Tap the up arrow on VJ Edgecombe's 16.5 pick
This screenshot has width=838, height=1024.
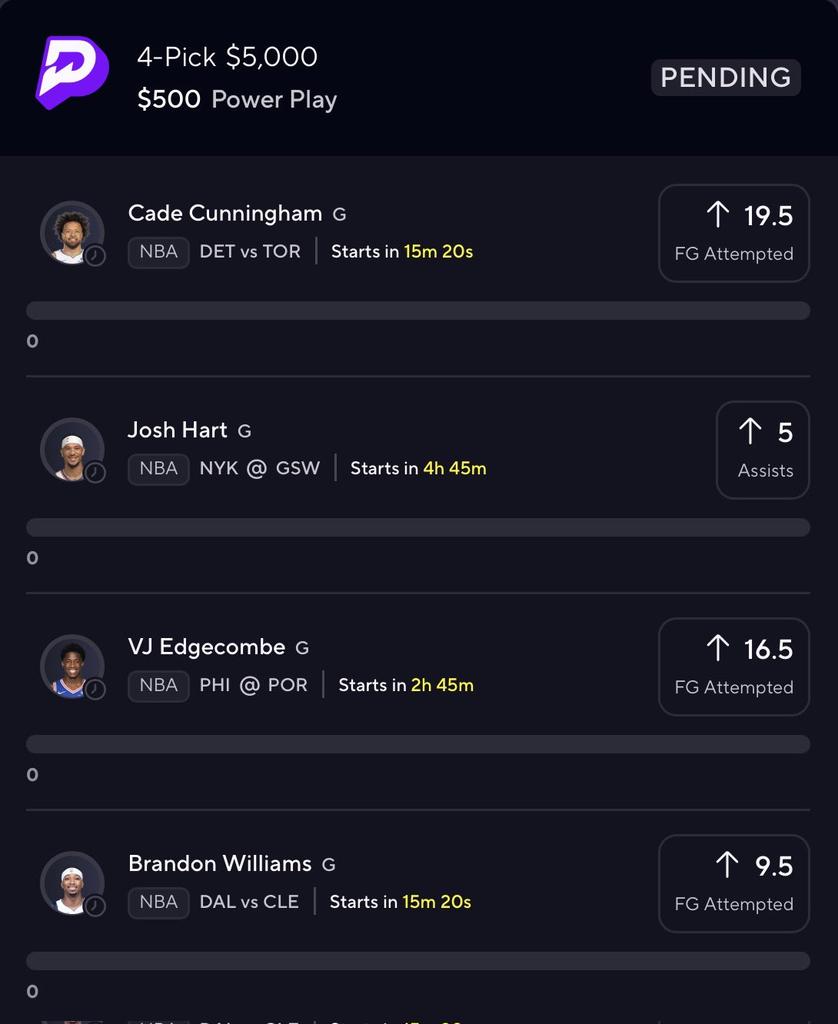pos(718,648)
